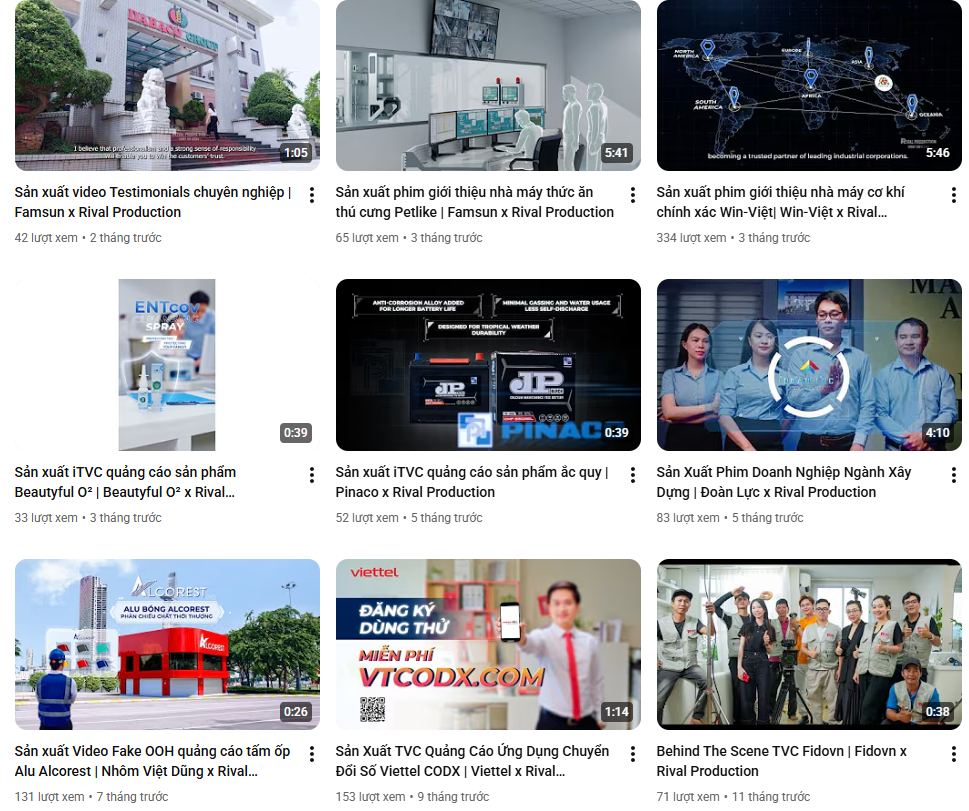
Task: Play the Fidovn crew group photo thumbnail
Action: 809,644
